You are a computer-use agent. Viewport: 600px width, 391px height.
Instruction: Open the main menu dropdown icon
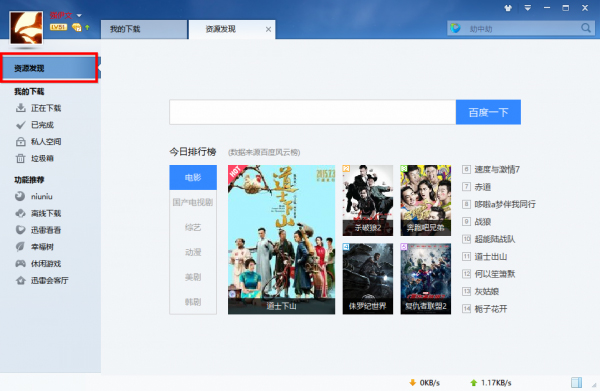[527, 8]
